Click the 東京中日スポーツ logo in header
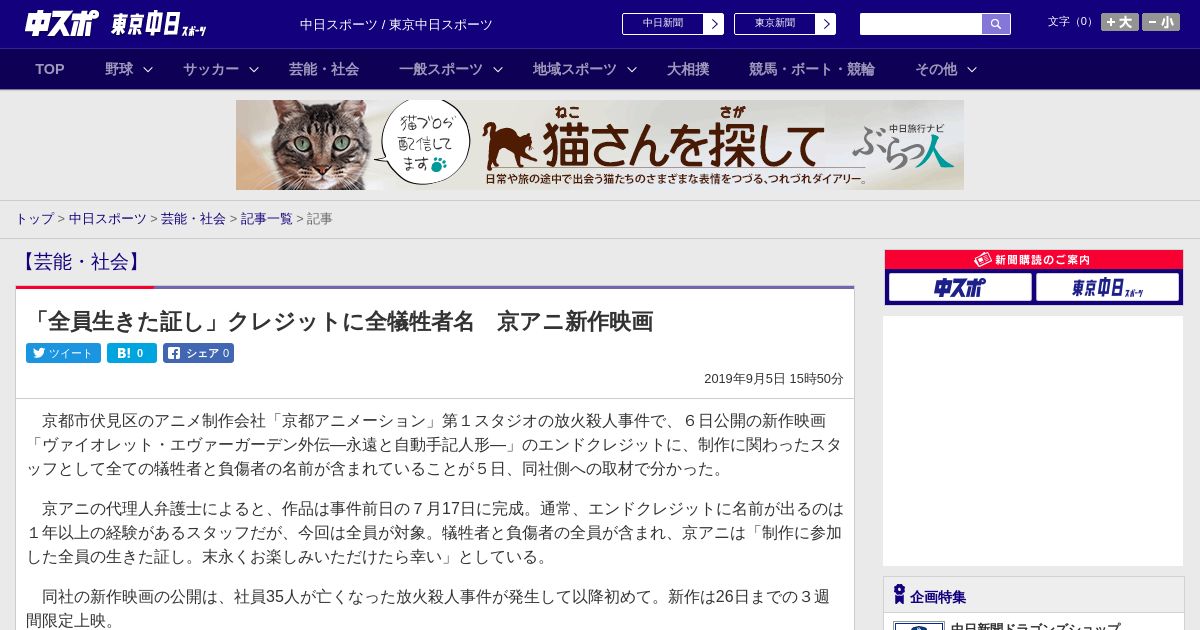The width and height of the screenshot is (1200, 630). click(159, 24)
